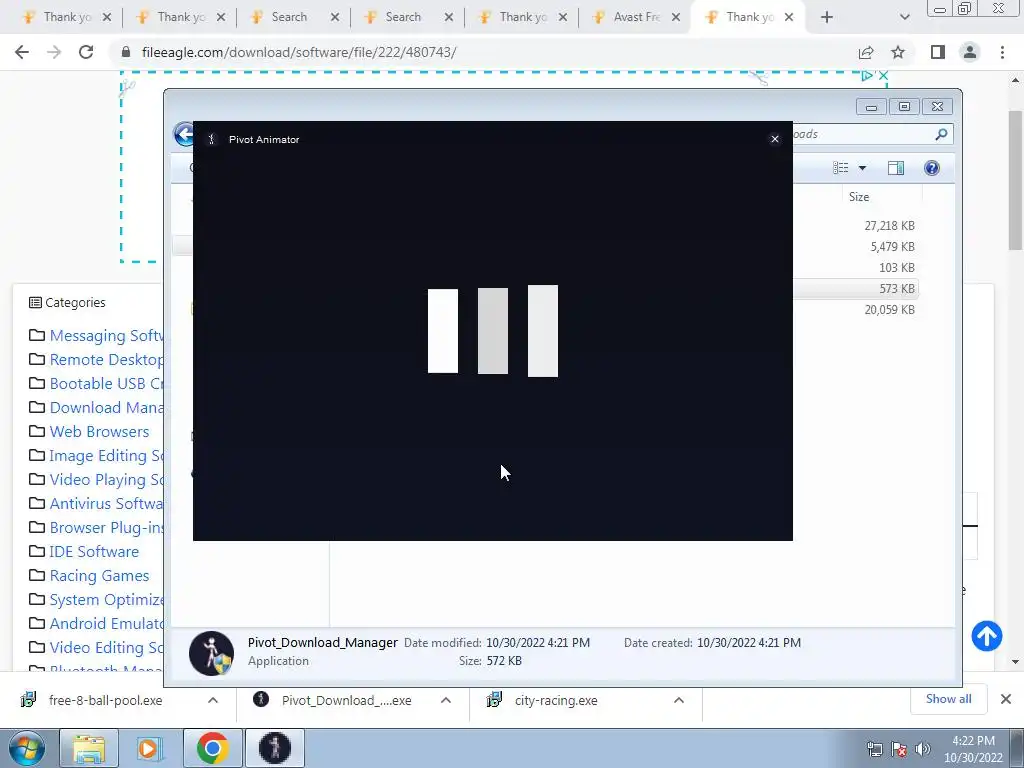Toggle Chrome side panel icon

tap(938, 52)
